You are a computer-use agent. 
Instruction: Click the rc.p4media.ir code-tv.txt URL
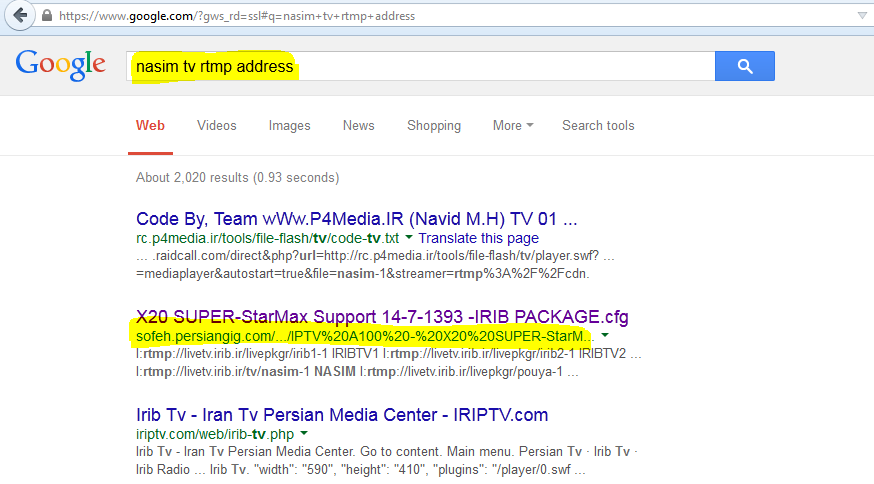click(x=268, y=239)
